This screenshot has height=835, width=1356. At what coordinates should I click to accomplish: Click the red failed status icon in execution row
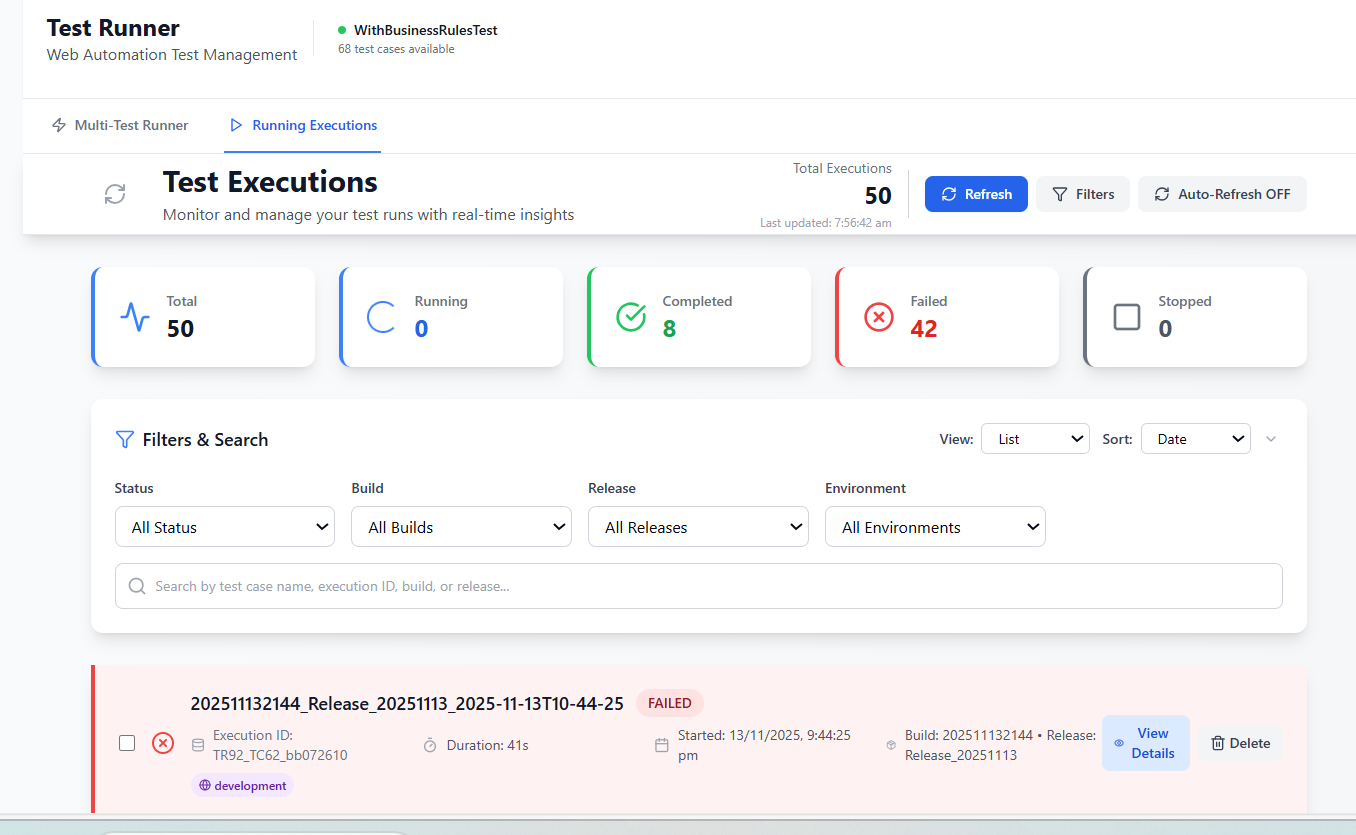click(162, 743)
